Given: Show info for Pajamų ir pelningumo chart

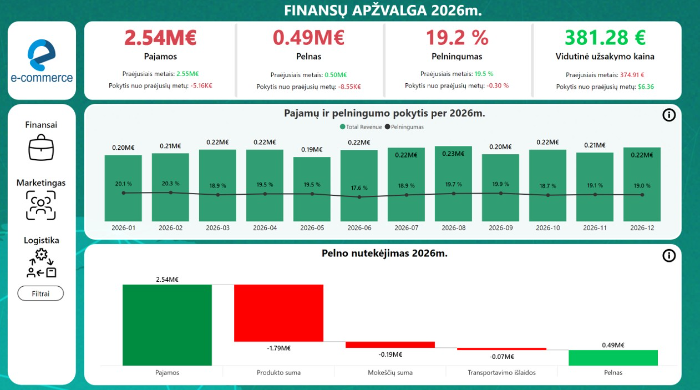Looking at the screenshot, I should (669, 115).
